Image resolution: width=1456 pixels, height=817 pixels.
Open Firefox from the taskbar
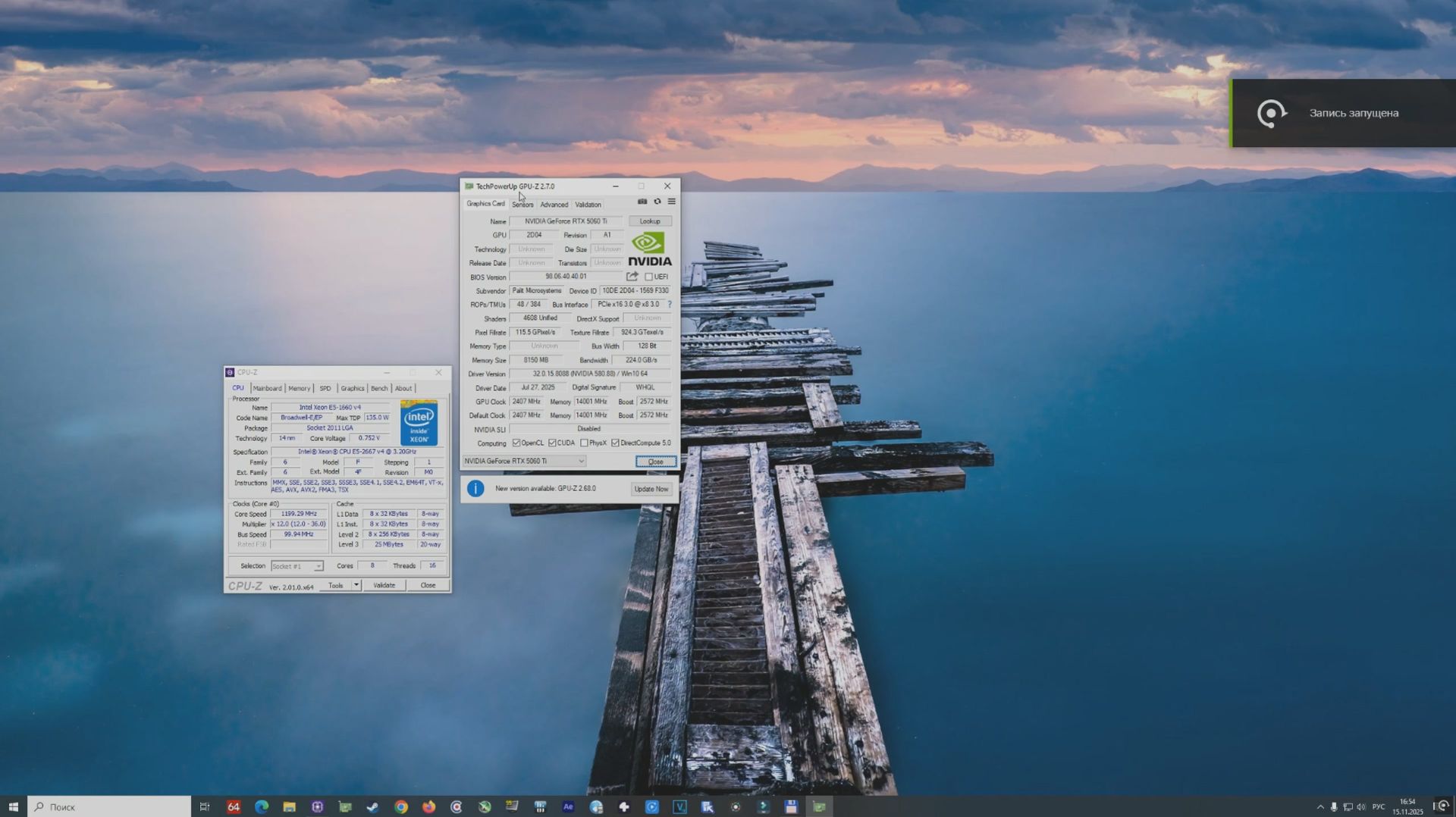pos(428,806)
